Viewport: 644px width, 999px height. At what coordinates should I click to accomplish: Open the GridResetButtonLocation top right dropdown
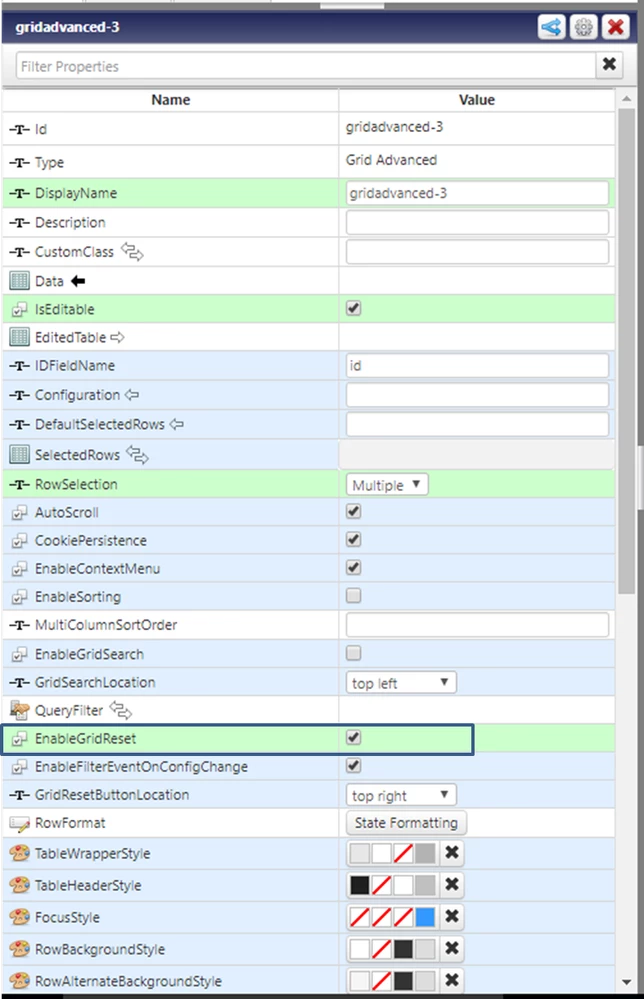click(x=401, y=795)
